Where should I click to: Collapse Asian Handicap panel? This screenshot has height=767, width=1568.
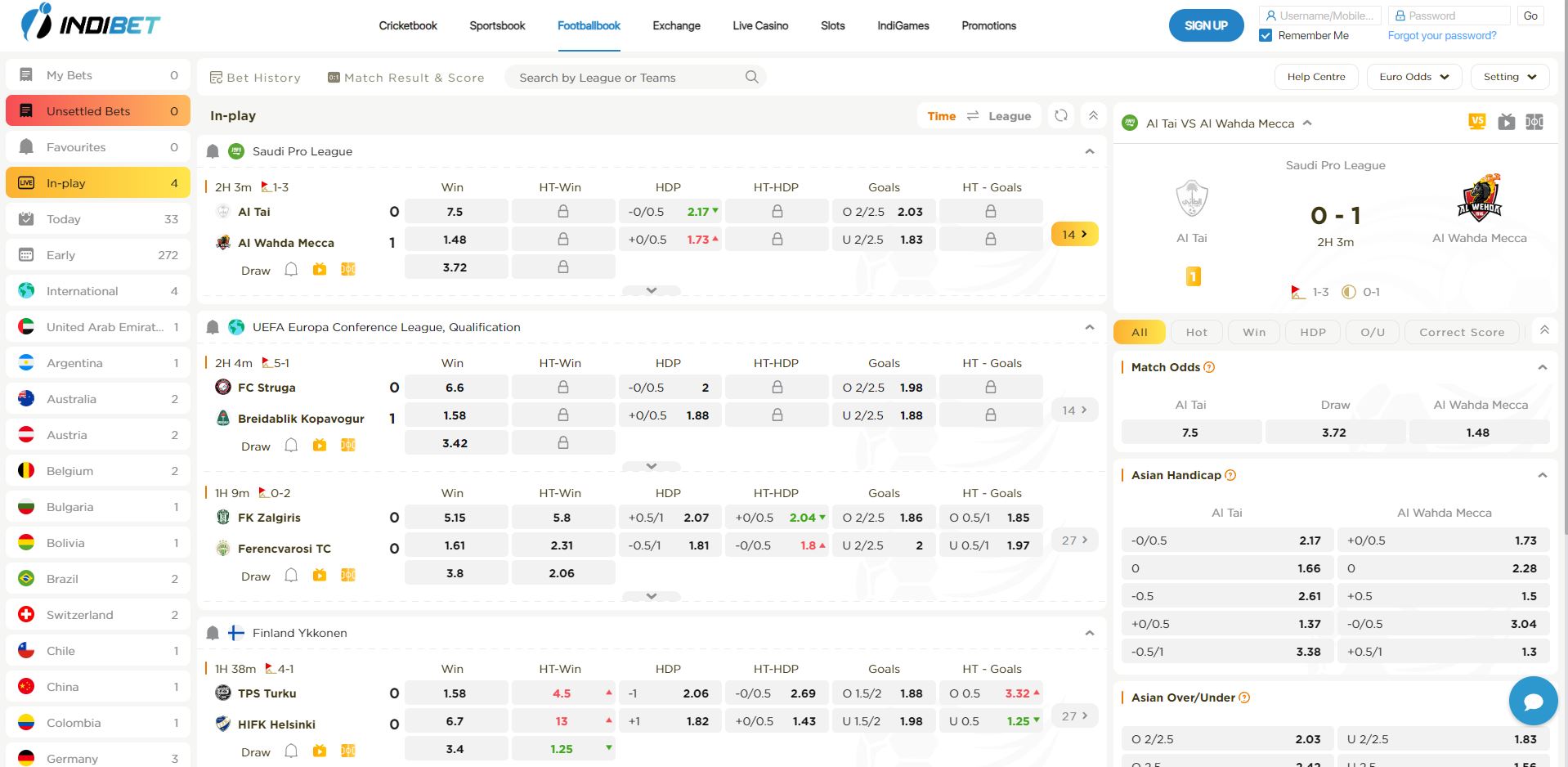click(x=1542, y=475)
